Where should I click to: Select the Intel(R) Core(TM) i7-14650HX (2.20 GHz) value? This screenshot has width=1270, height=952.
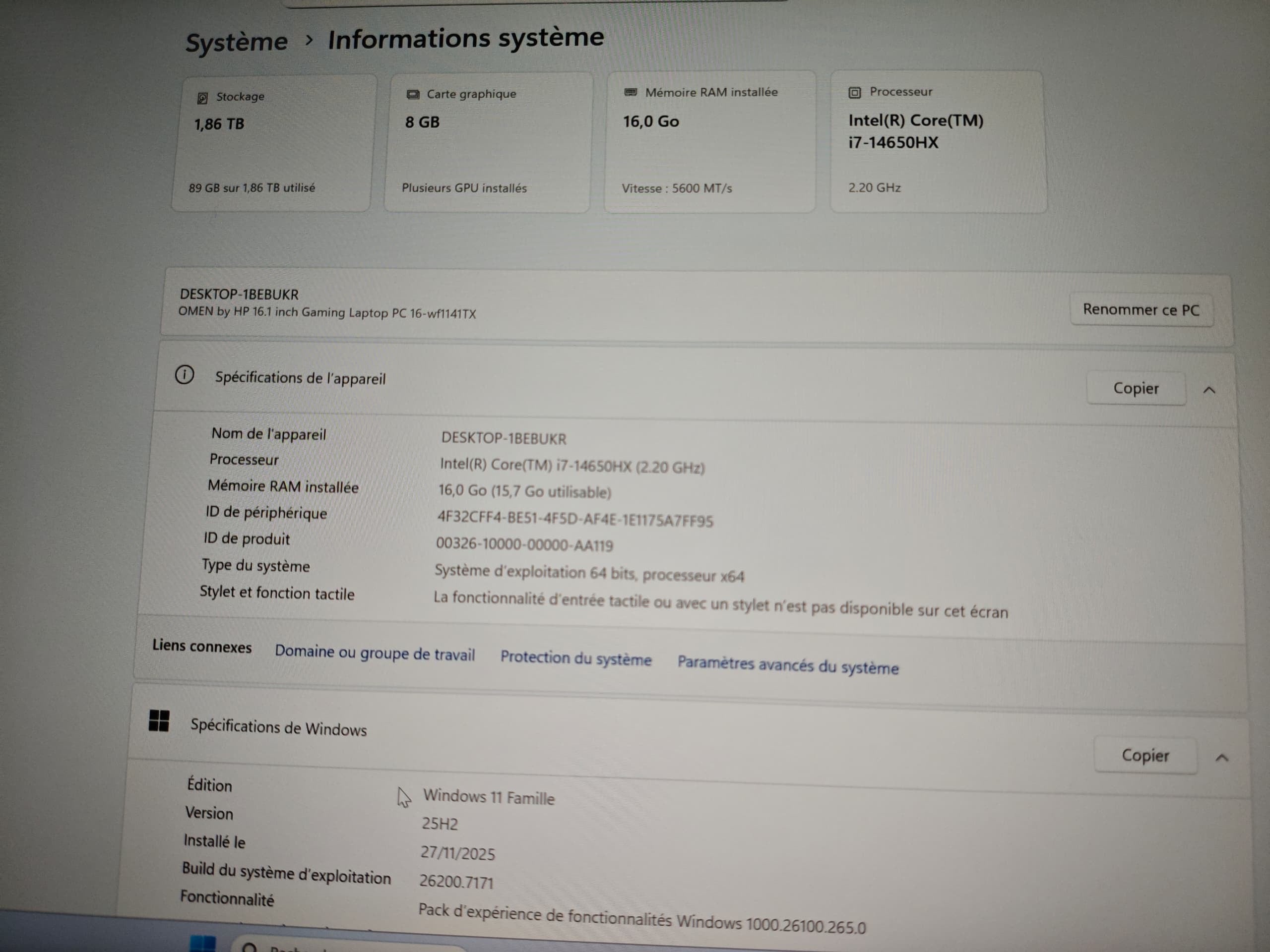[572, 466]
